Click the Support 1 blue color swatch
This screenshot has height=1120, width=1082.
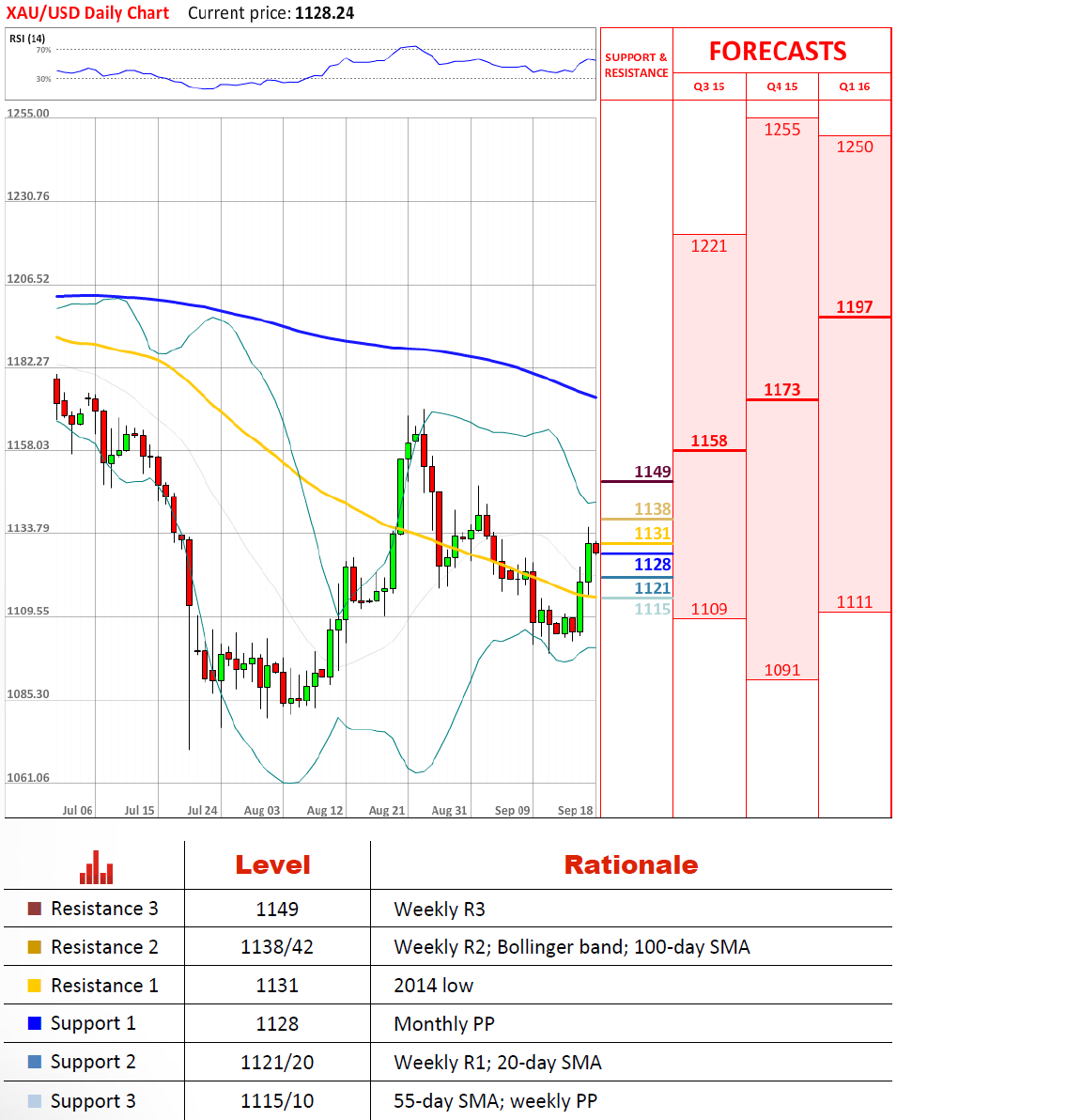click(x=34, y=1023)
